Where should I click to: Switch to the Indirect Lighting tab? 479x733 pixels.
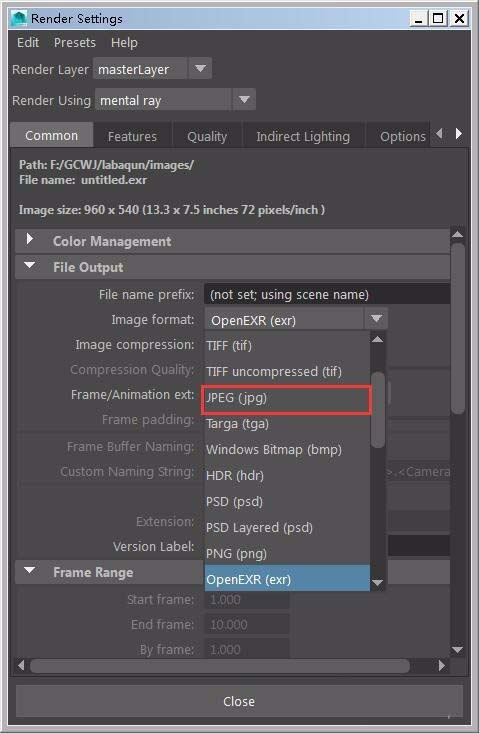tap(303, 137)
